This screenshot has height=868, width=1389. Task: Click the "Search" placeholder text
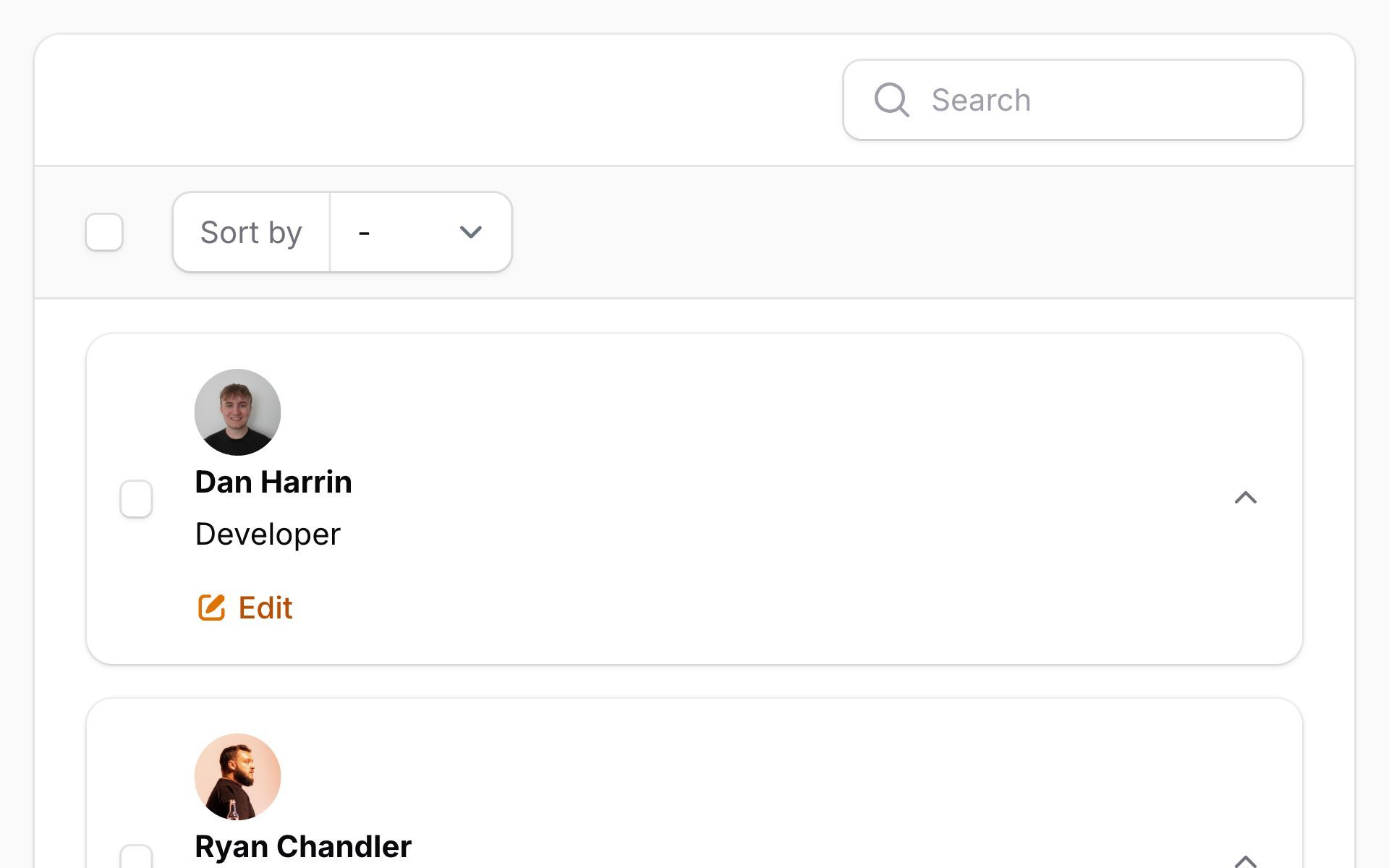tap(981, 100)
